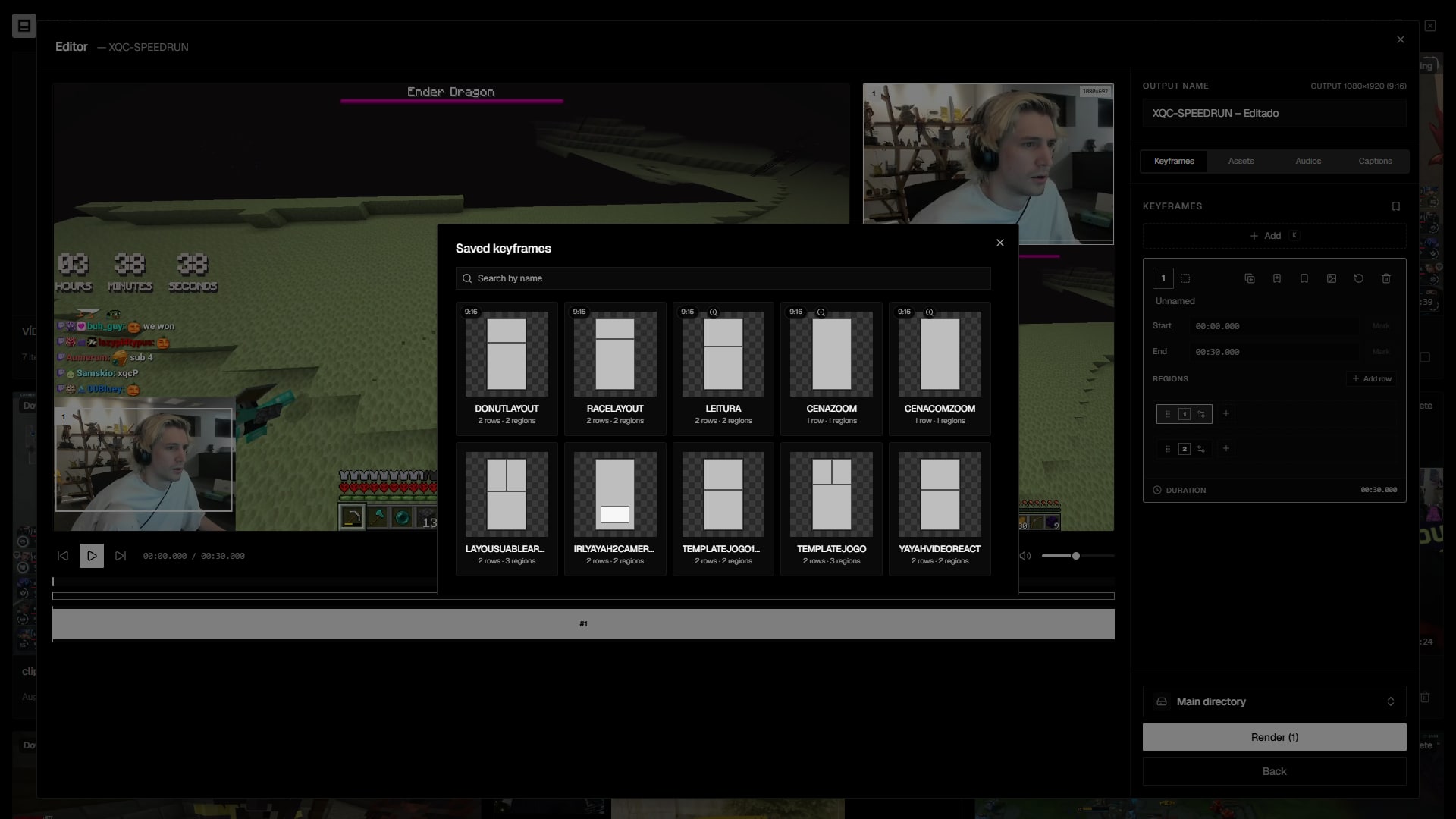
Task: Click Mark next to End time
Action: point(1381,352)
